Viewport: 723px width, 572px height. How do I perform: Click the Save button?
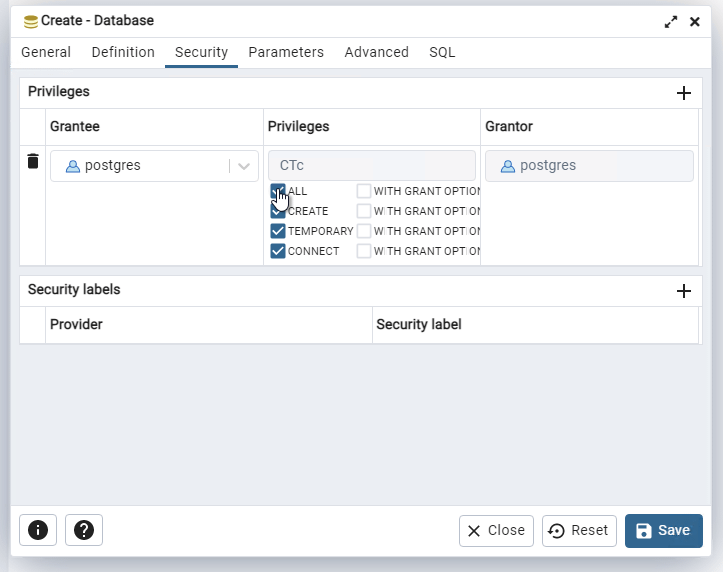[x=664, y=531]
